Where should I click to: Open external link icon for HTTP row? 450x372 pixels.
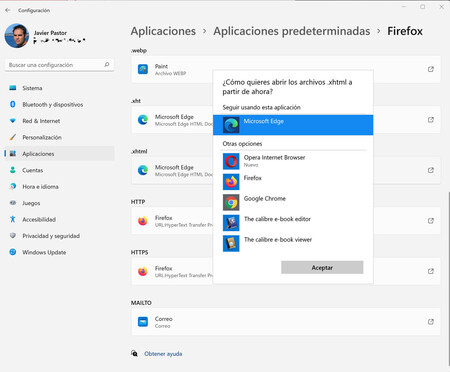click(431, 221)
